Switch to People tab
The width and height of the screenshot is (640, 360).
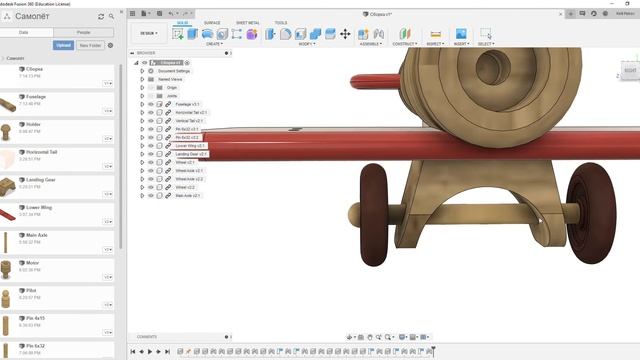[x=84, y=32]
